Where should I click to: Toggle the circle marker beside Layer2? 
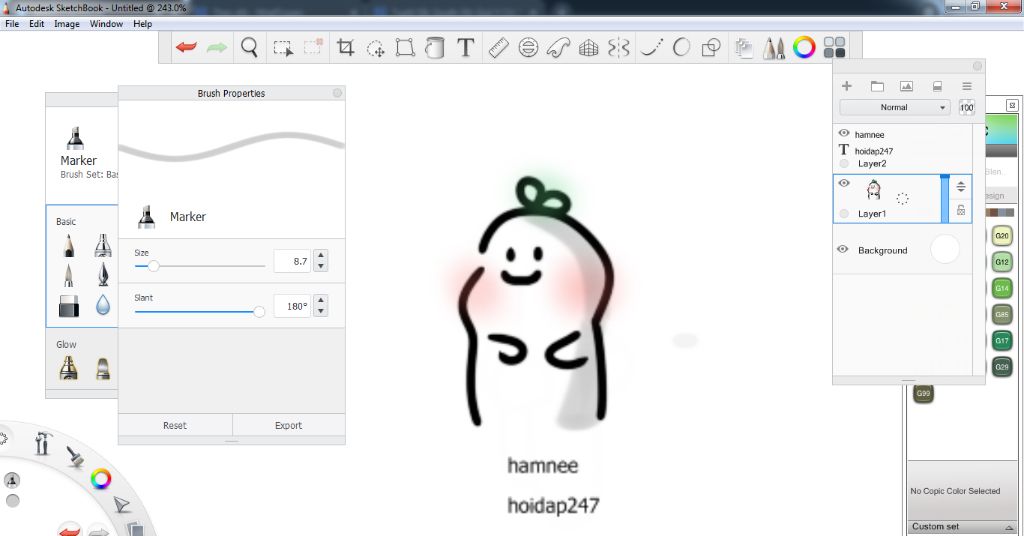844,164
